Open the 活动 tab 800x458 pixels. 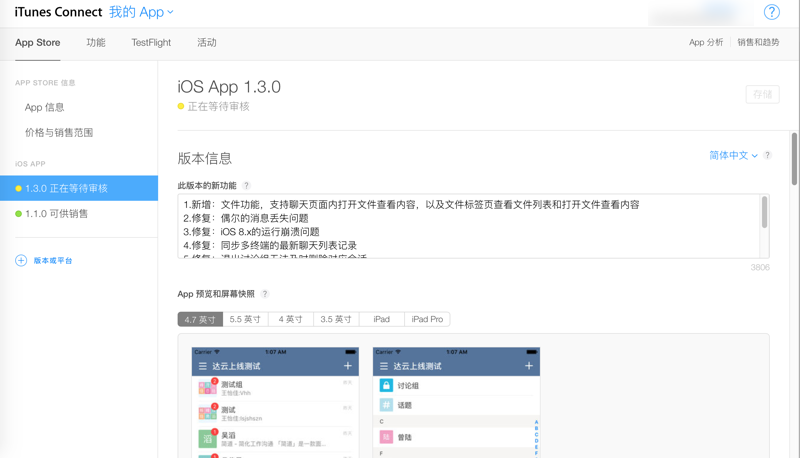pos(207,43)
